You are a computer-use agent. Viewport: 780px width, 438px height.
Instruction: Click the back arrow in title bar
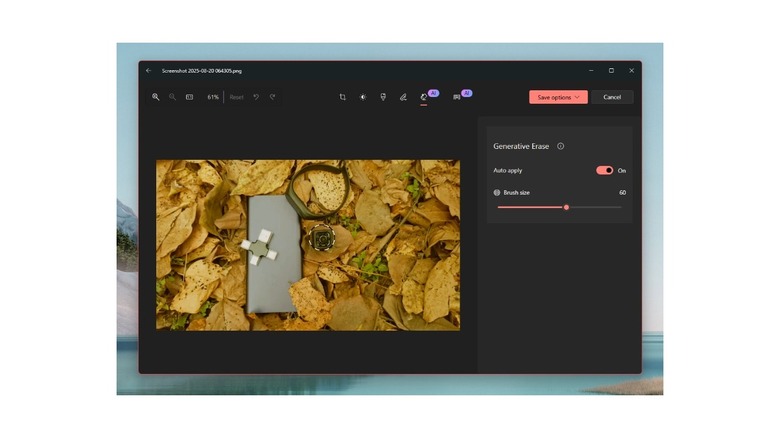pos(148,71)
